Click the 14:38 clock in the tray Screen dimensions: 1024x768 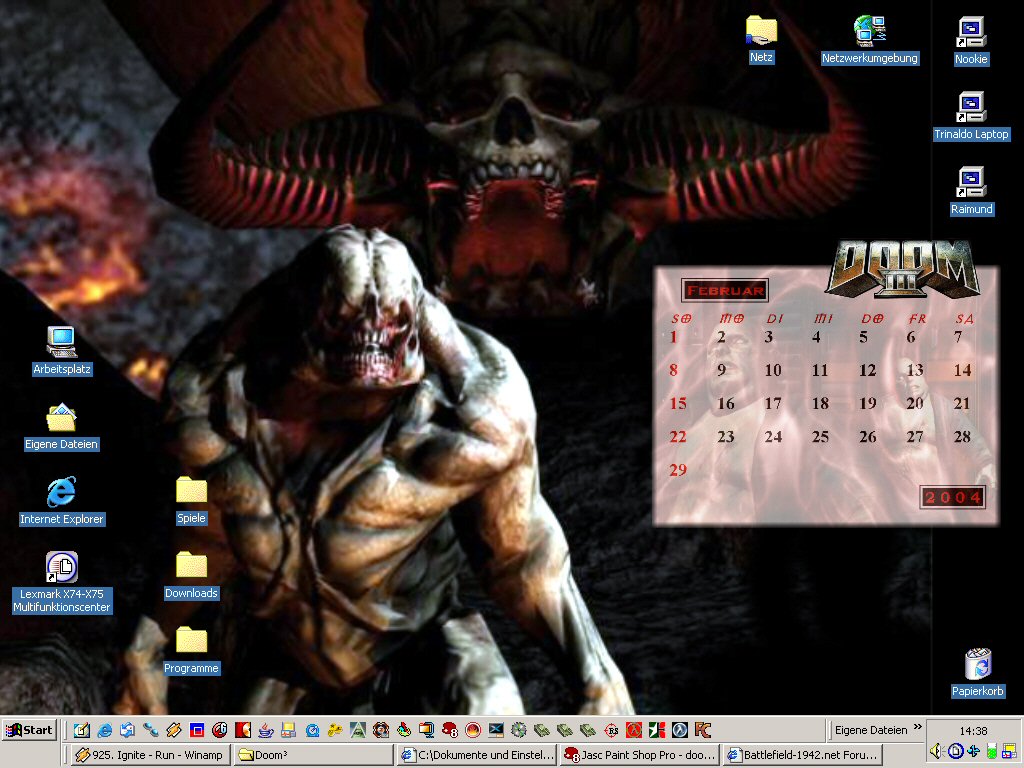(x=973, y=731)
